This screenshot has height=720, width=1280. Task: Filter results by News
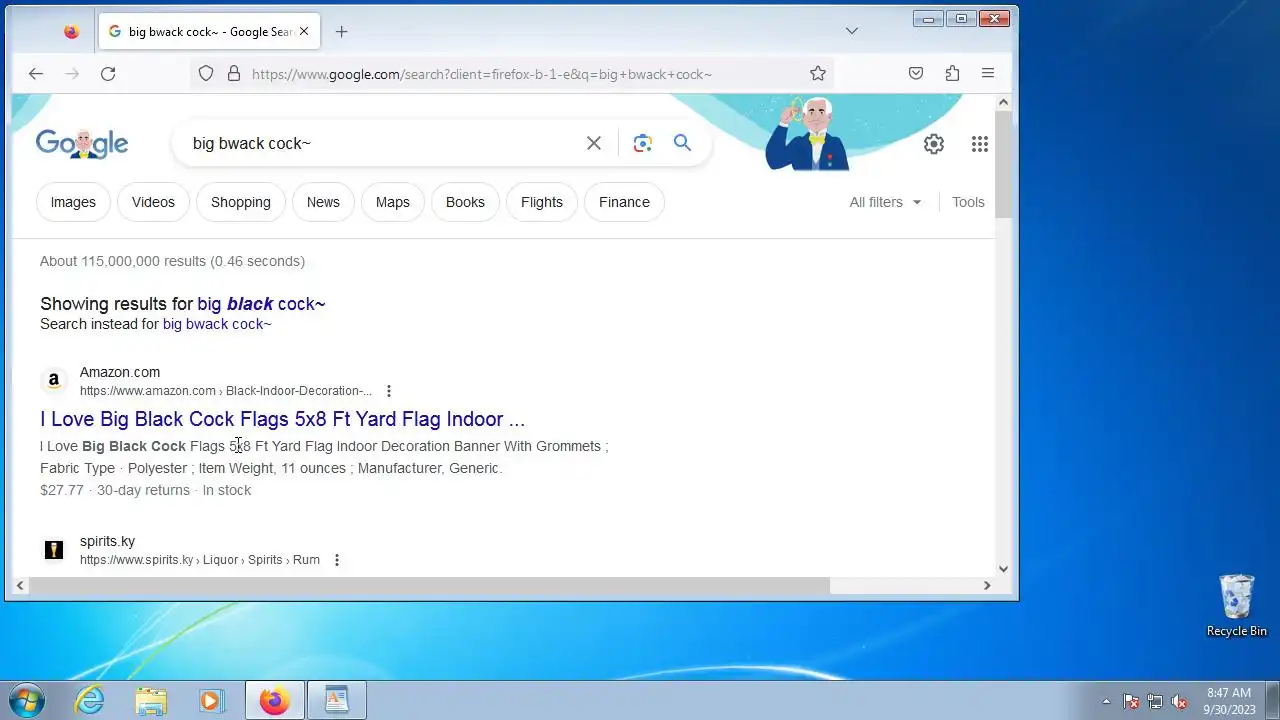coord(323,202)
